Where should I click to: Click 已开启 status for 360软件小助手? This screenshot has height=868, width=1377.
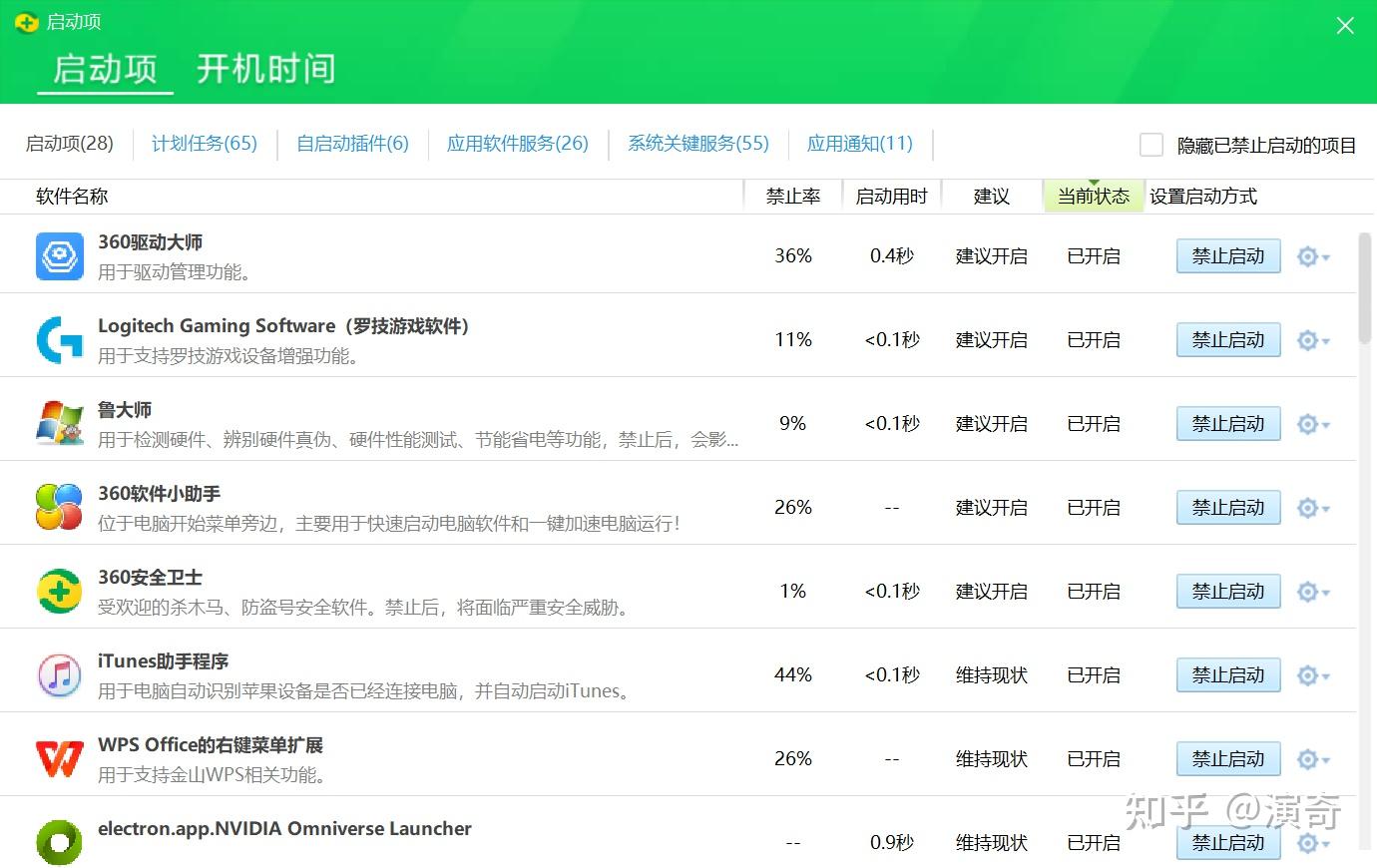coord(1094,508)
